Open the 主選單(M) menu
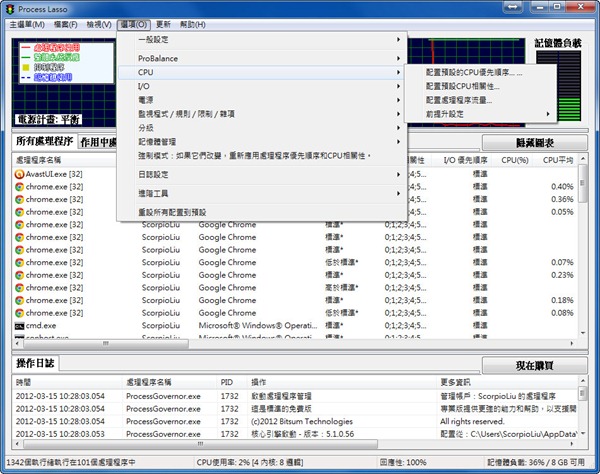 pos(27,24)
